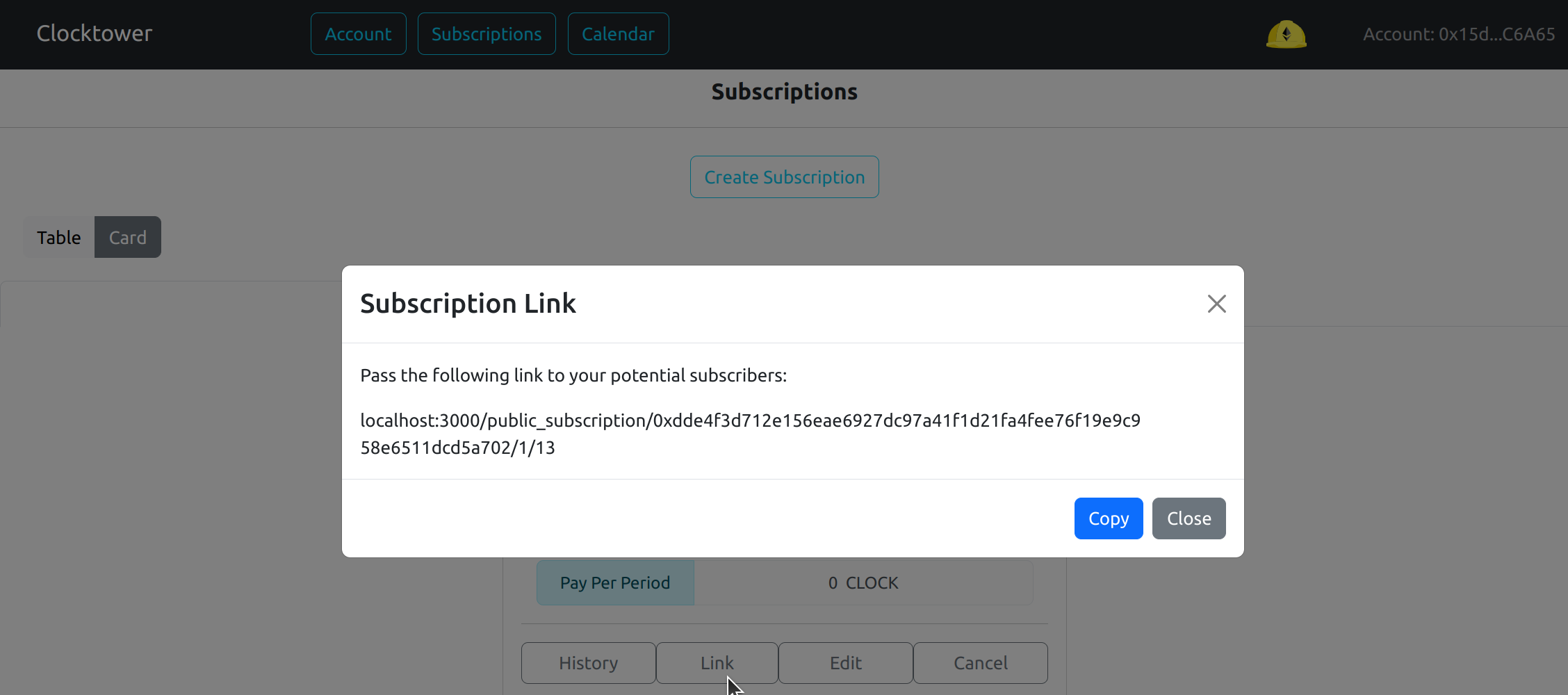Click the Pay Per Period label
Image resolution: width=1568 pixels, height=695 pixels.
click(x=615, y=583)
